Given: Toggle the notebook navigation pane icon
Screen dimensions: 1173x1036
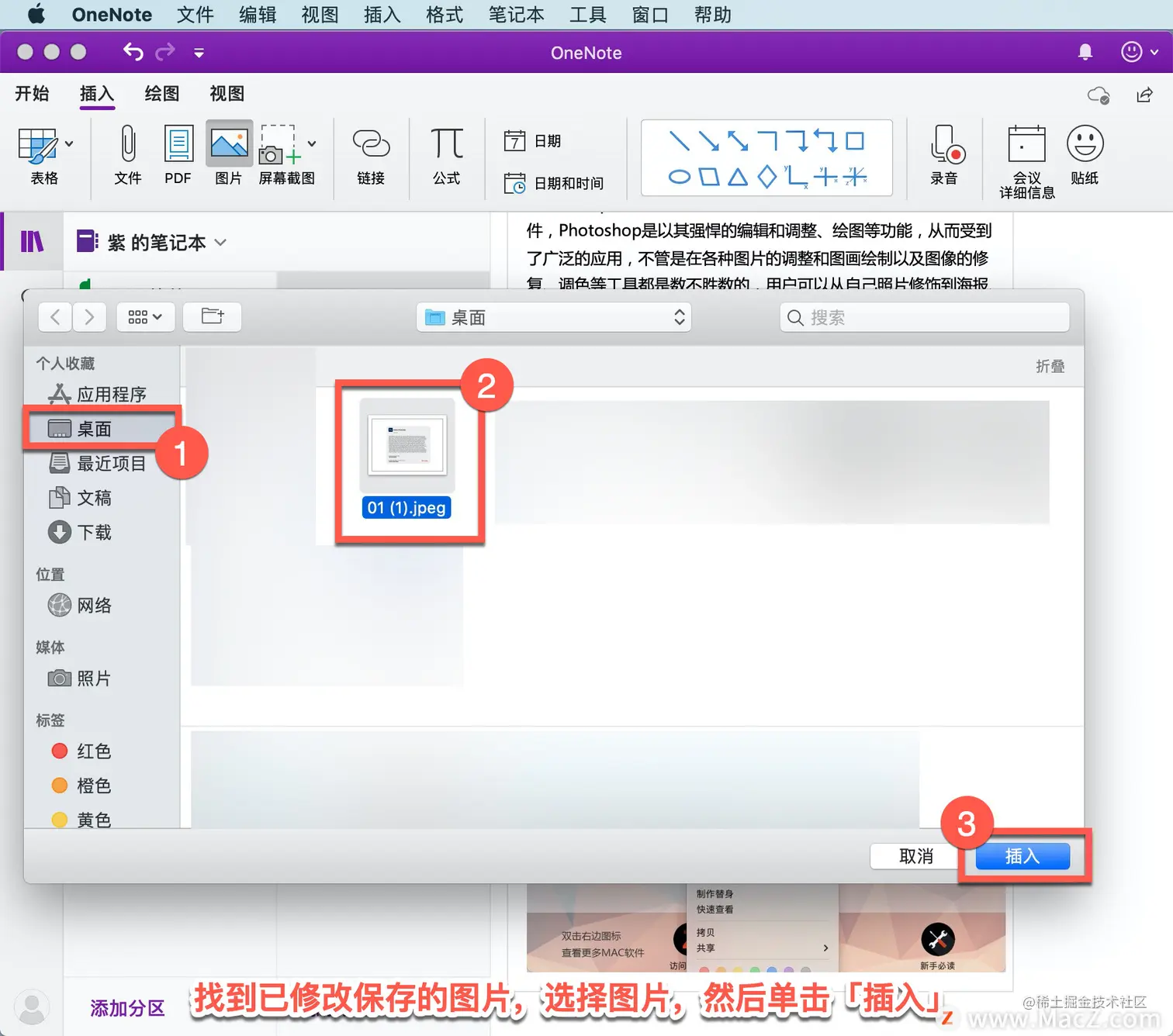Looking at the screenshot, I should click(x=32, y=242).
